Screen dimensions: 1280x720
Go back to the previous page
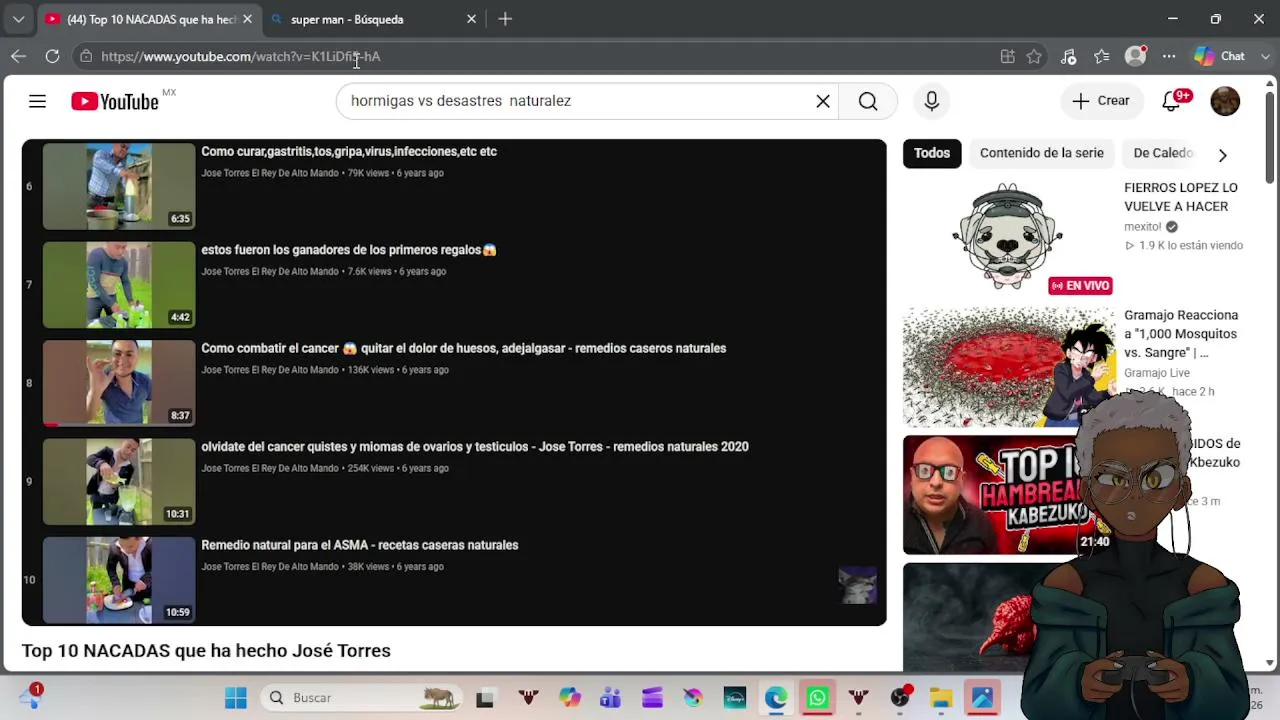[x=18, y=56]
